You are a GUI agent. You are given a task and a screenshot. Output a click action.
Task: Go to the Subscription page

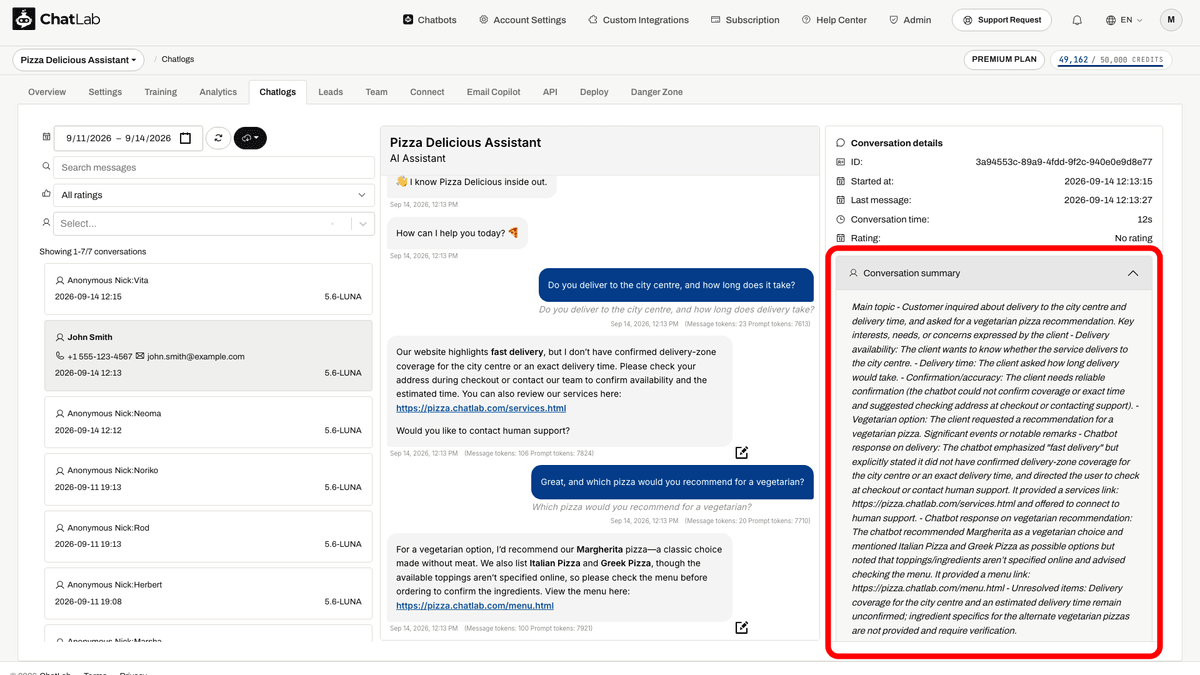pos(745,20)
